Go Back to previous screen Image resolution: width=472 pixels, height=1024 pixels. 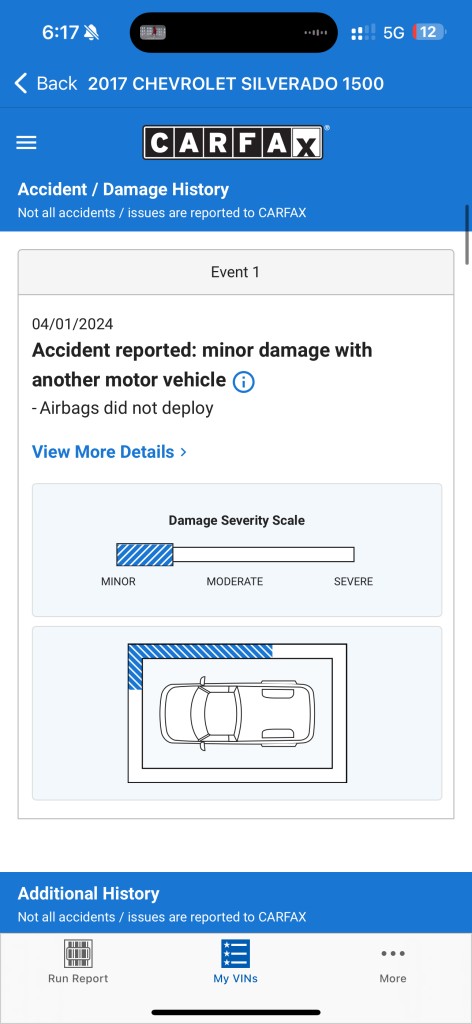tap(46, 84)
